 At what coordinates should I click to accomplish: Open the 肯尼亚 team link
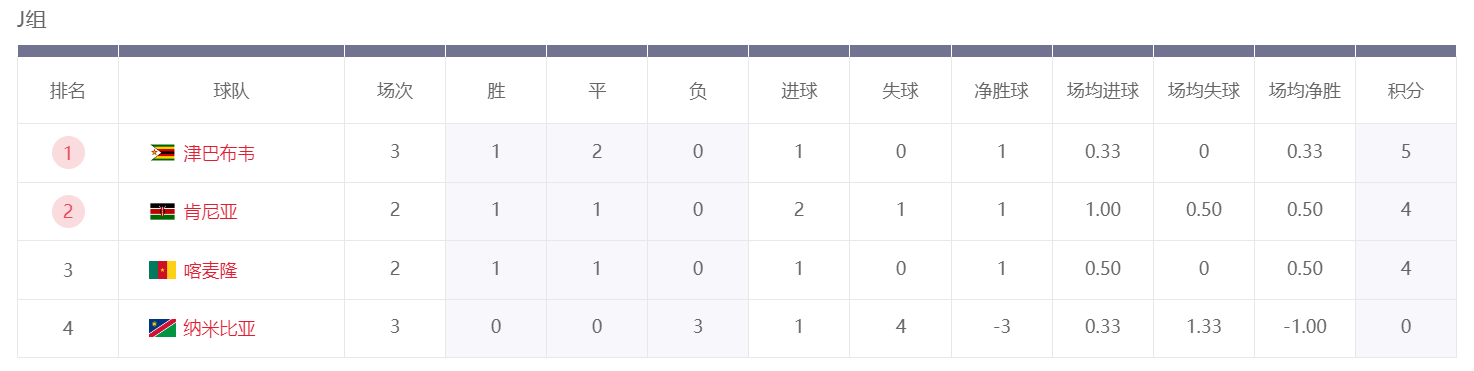click(210, 211)
